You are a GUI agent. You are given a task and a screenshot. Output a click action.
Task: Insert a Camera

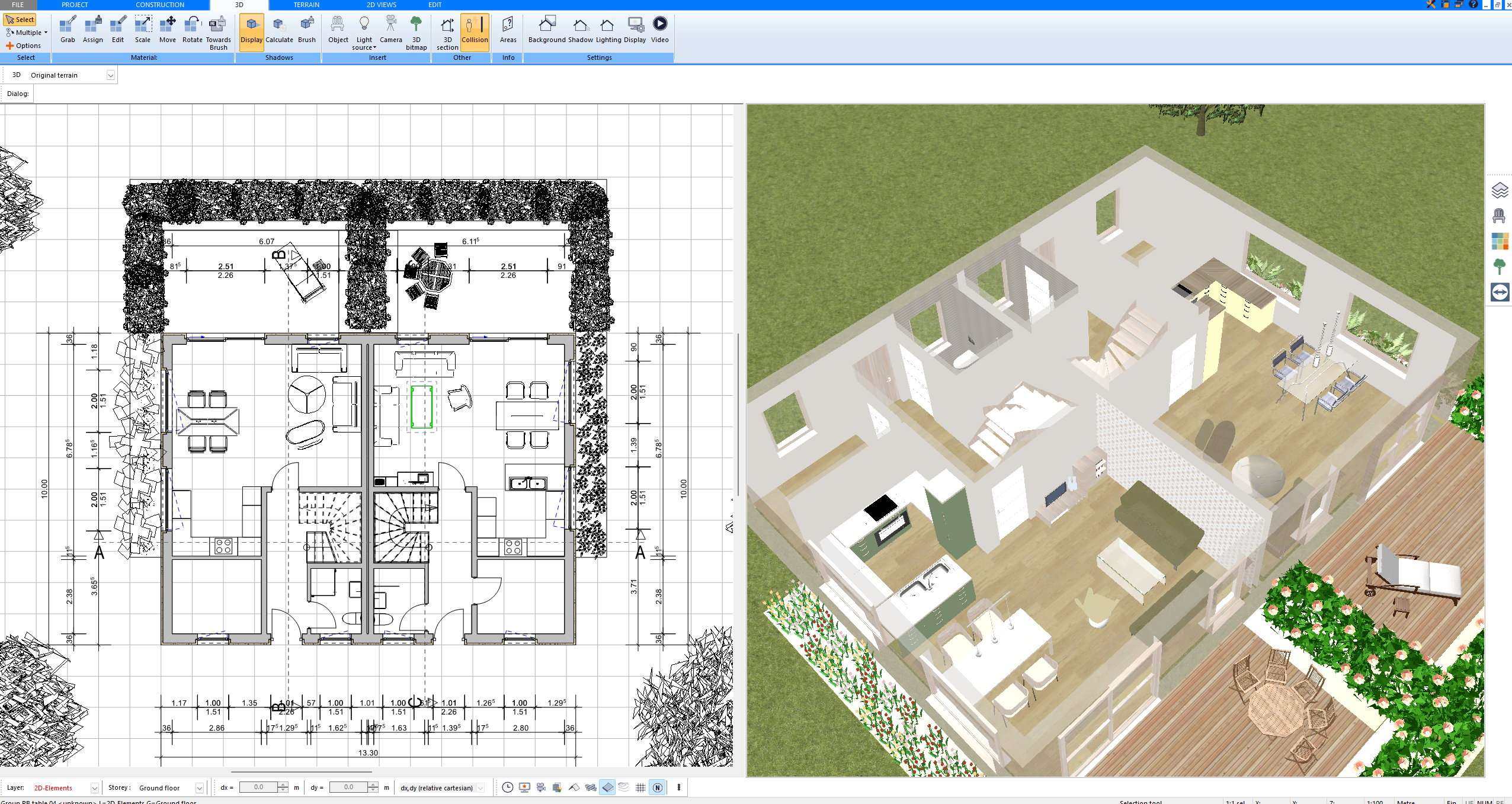click(x=390, y=30)
